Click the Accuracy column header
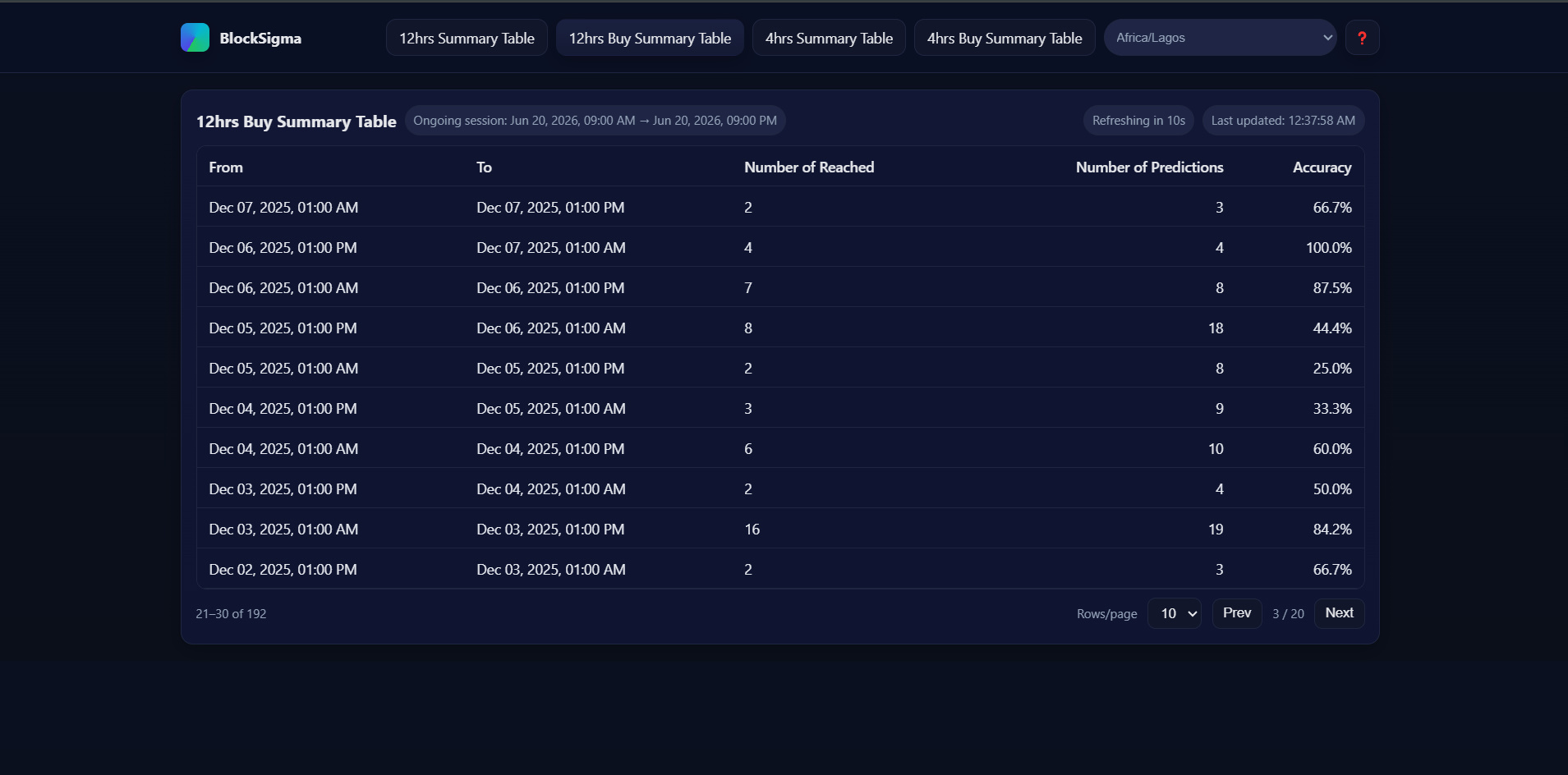Screen dimensions: 1568x775 (x=1322, y=167)
